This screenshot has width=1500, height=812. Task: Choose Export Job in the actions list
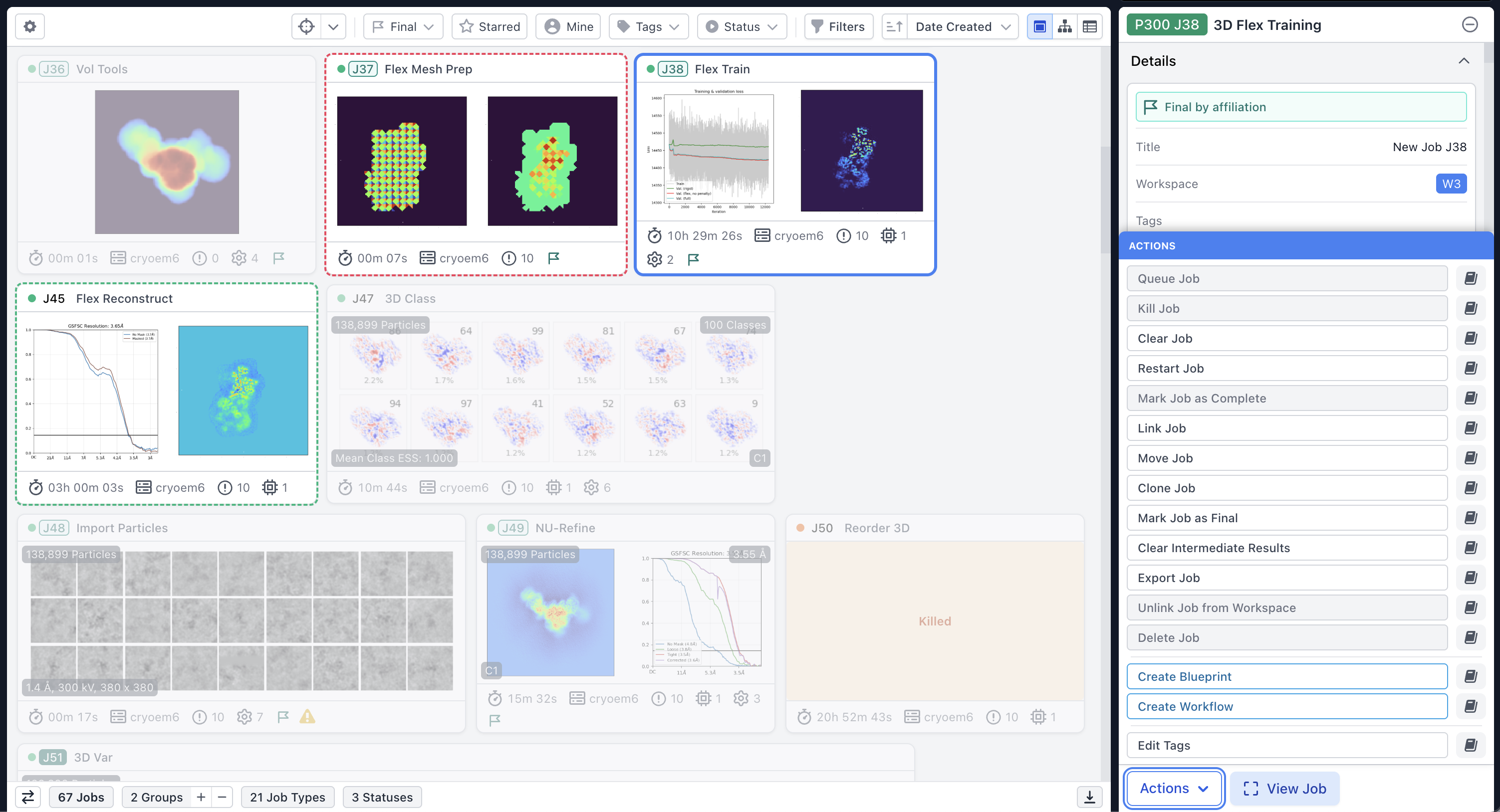click(x=1287, y=578)
